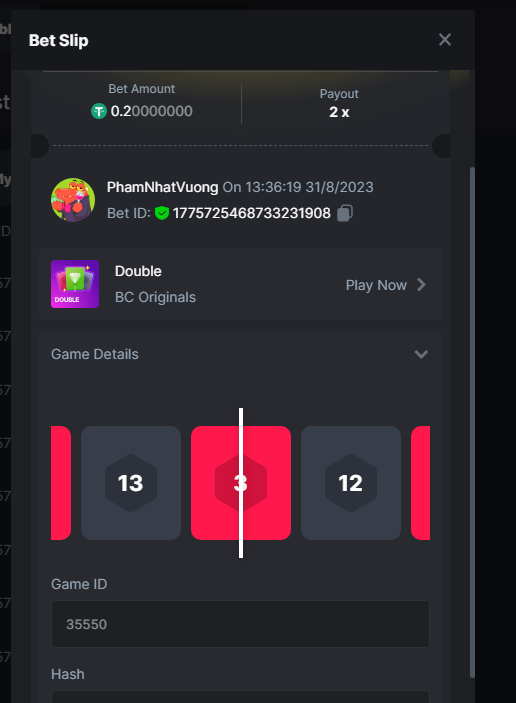The height and width of the screenshot is (703, 516).
Task: Select the gray tile numbered 12
Action: click(x=351, y=483)
